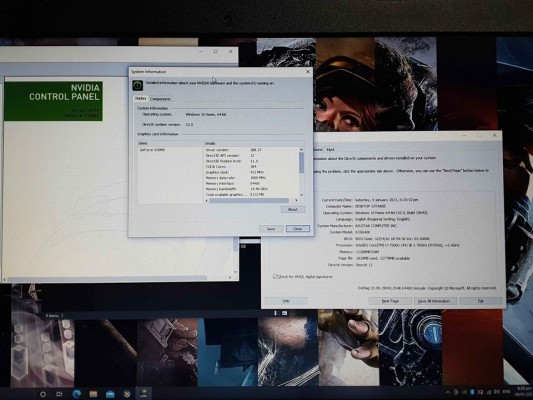Screen dimensions: 533x400
Task: Click Save in the System Information dialog
Action: (271, 229)
